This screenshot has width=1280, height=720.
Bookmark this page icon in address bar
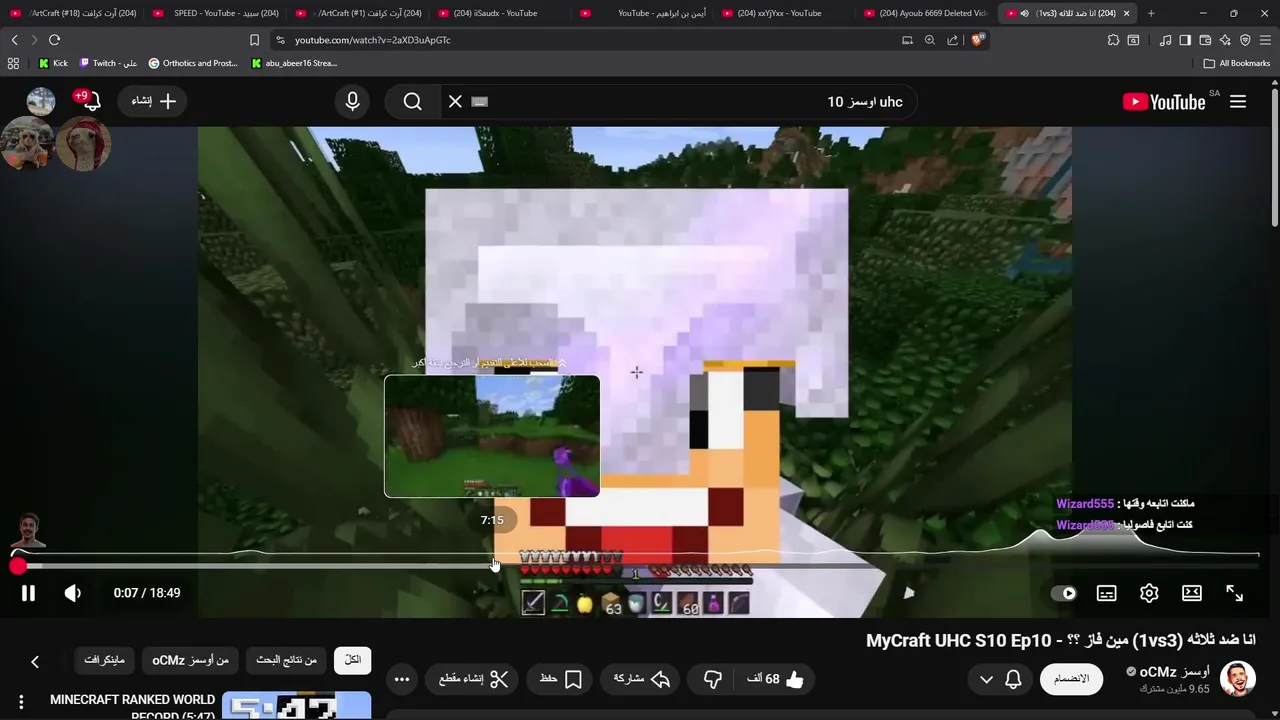click(254, 40)
